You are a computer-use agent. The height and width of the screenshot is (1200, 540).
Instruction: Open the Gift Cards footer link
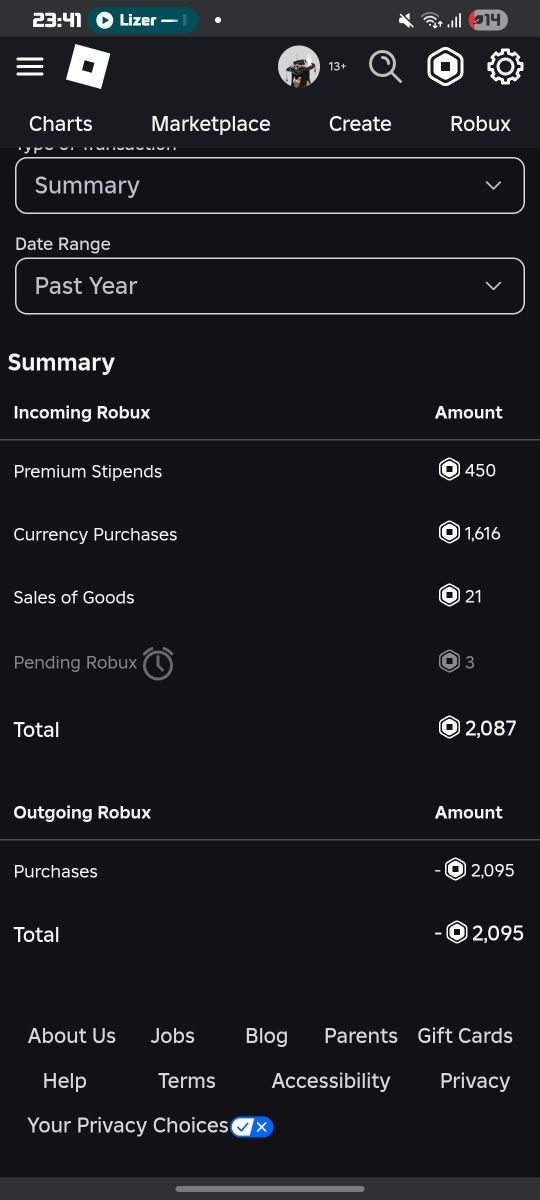tap(465, 1036)
